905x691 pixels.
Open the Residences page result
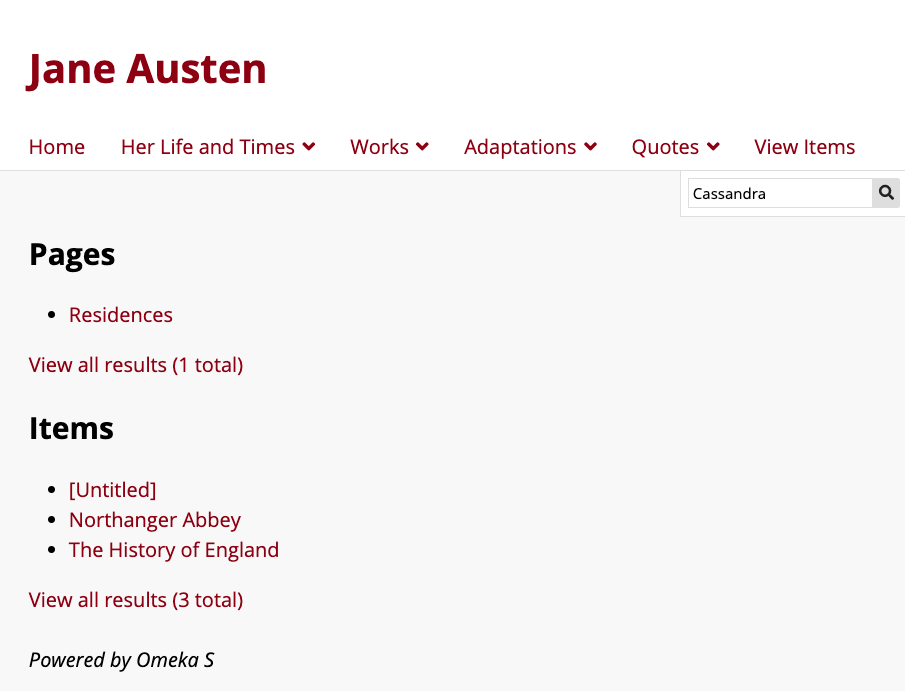click(121, 315)
